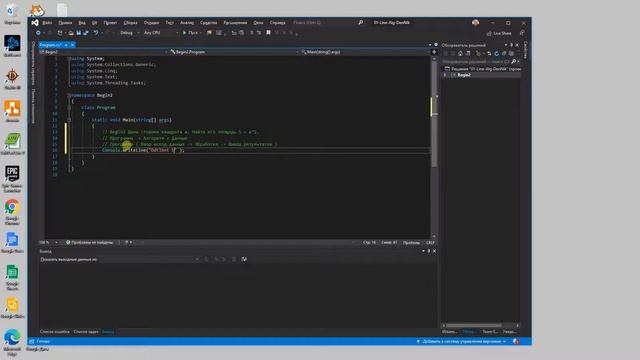
Task: Click the Visual Studio logo icon
Action: 35,23
